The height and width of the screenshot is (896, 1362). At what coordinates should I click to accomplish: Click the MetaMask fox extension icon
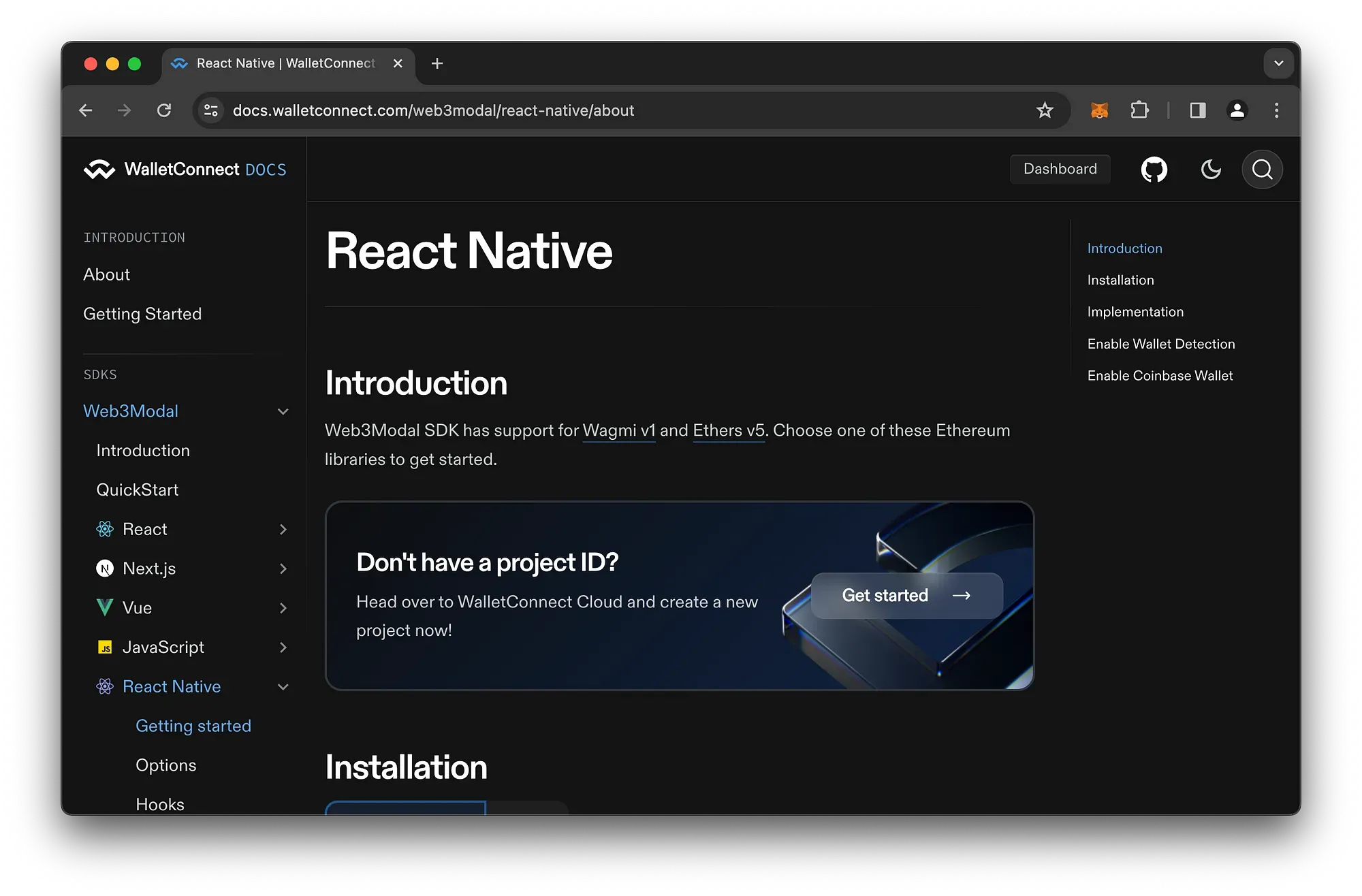[1099, 110]
